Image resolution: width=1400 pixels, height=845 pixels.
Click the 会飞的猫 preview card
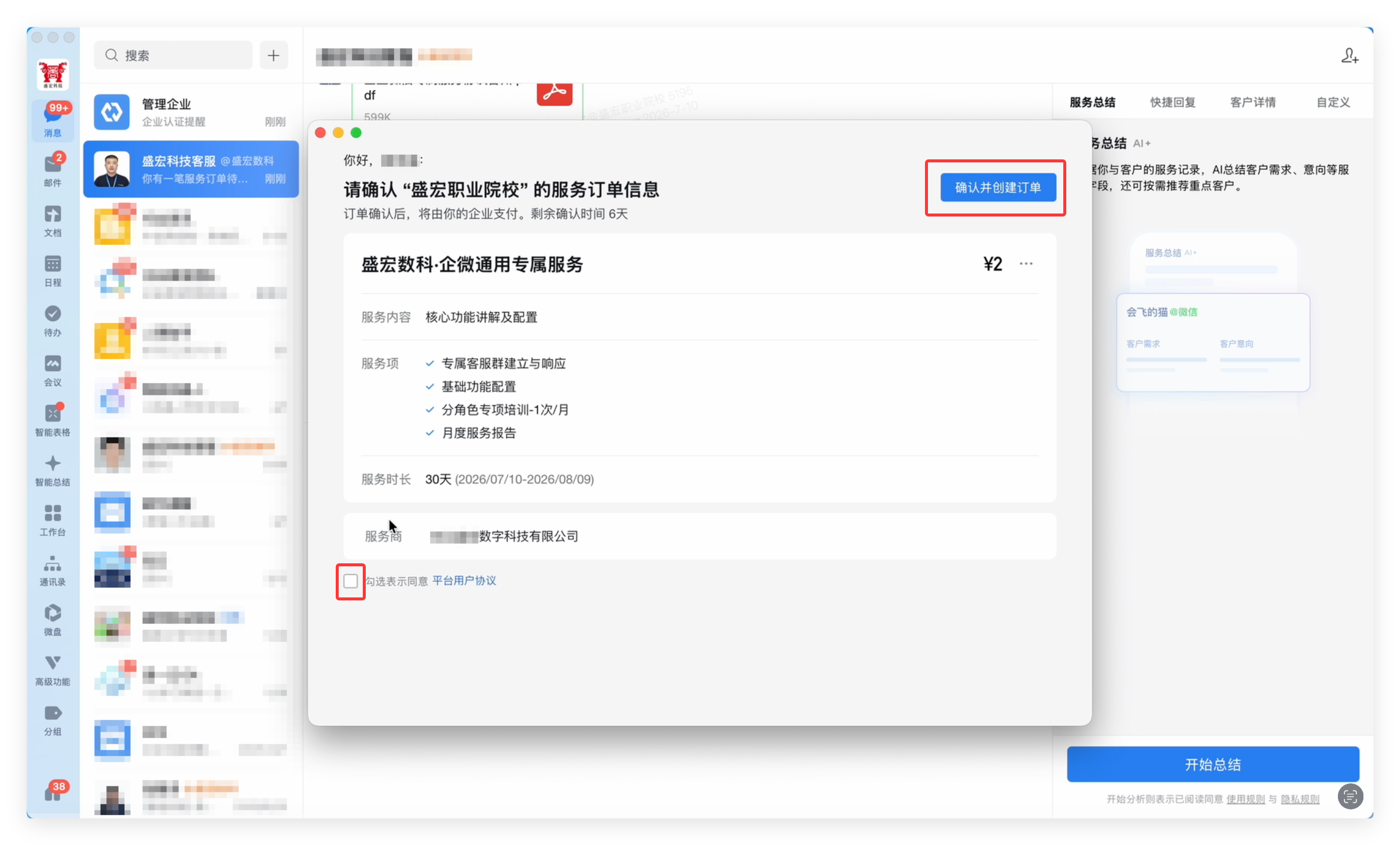pos(1213,342)
